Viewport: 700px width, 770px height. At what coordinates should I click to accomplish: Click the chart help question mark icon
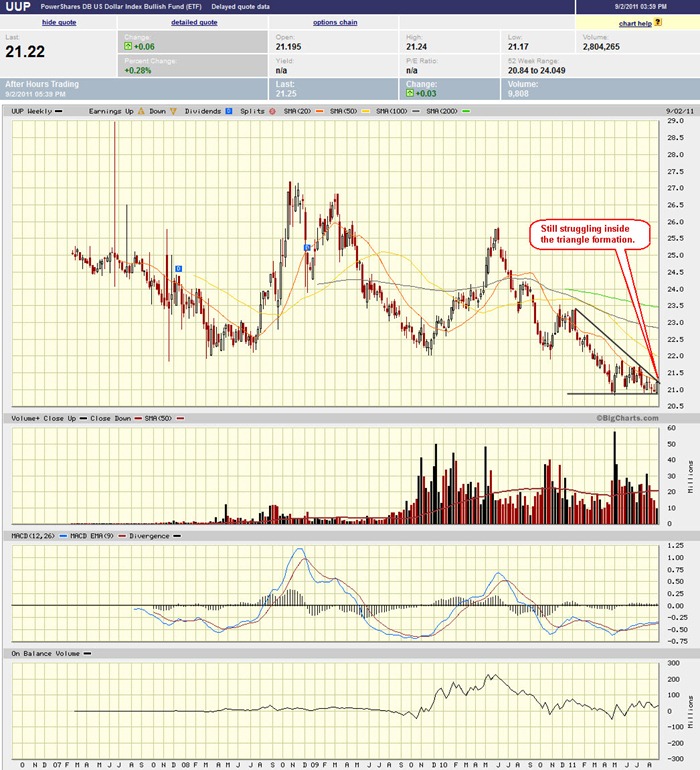658,22
